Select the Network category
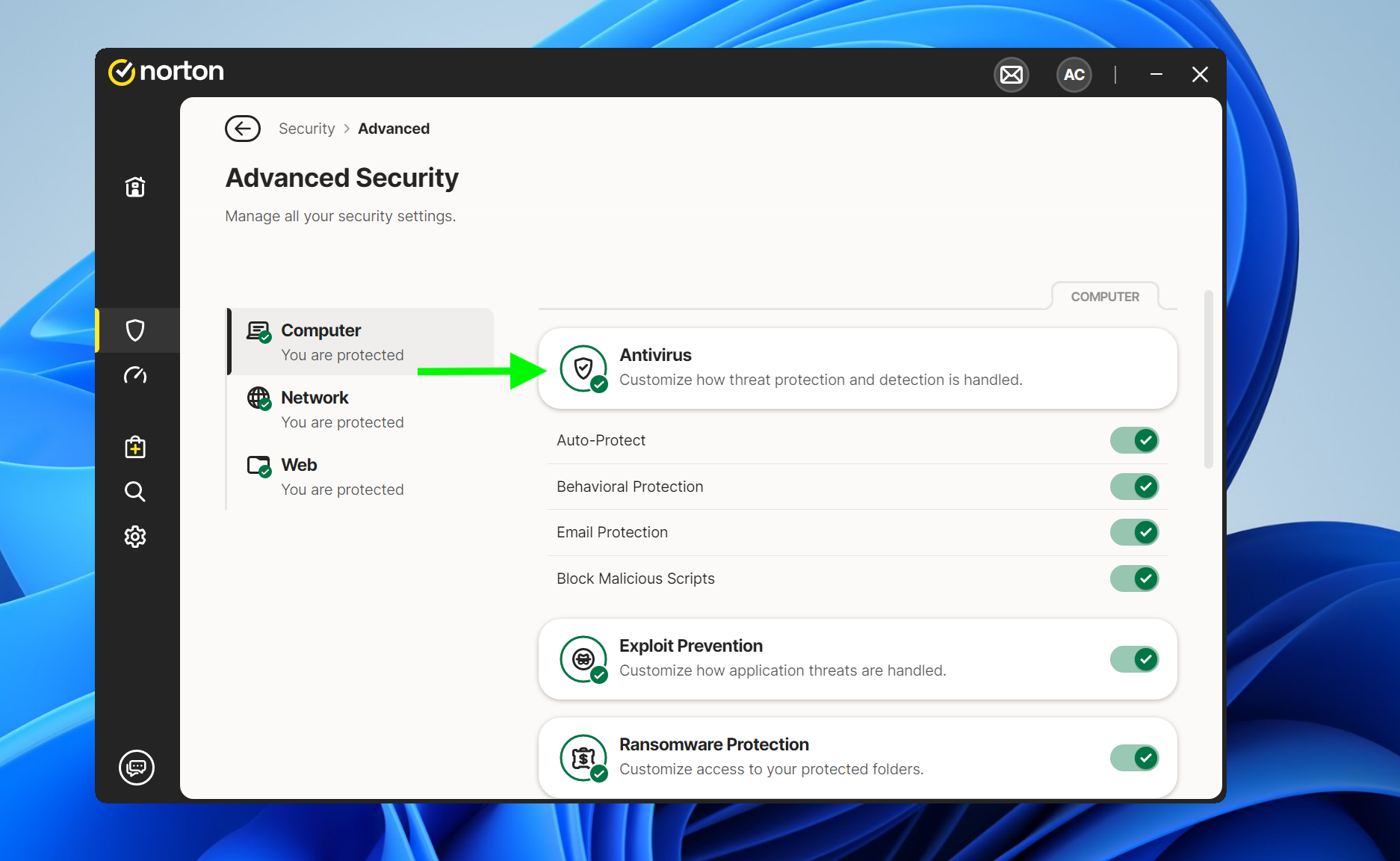The height and width of the screenshot is (861, 1400). (361, 409)
